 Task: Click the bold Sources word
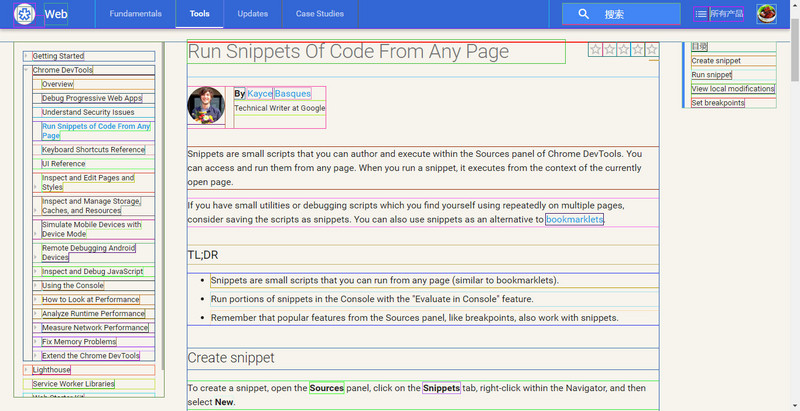point(327,388)
